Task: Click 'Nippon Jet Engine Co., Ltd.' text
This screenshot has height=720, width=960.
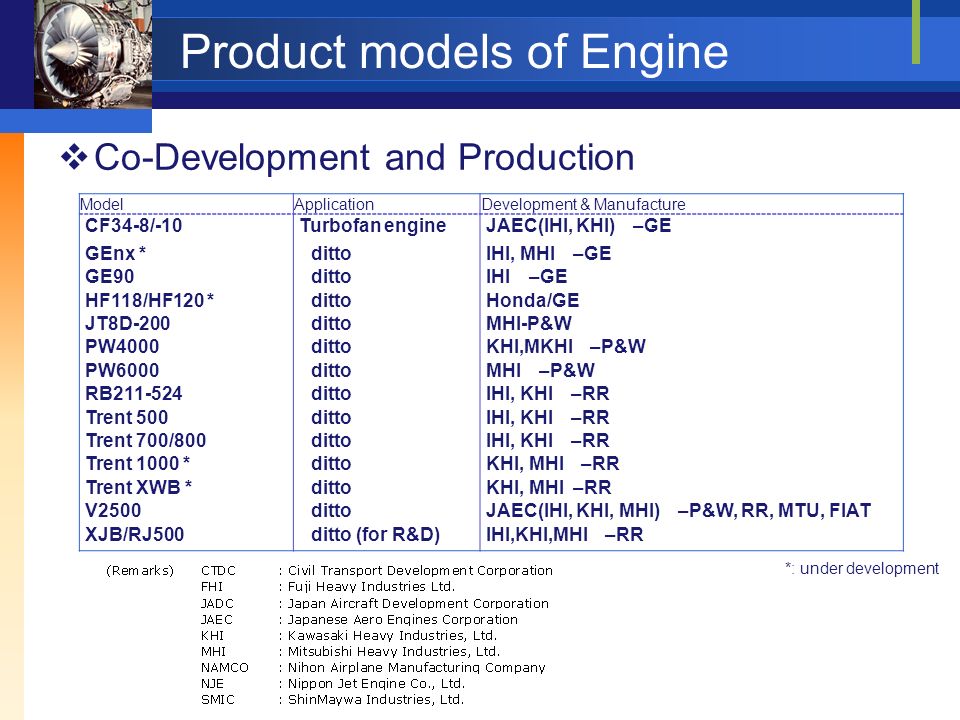Action: pos(377,683)
